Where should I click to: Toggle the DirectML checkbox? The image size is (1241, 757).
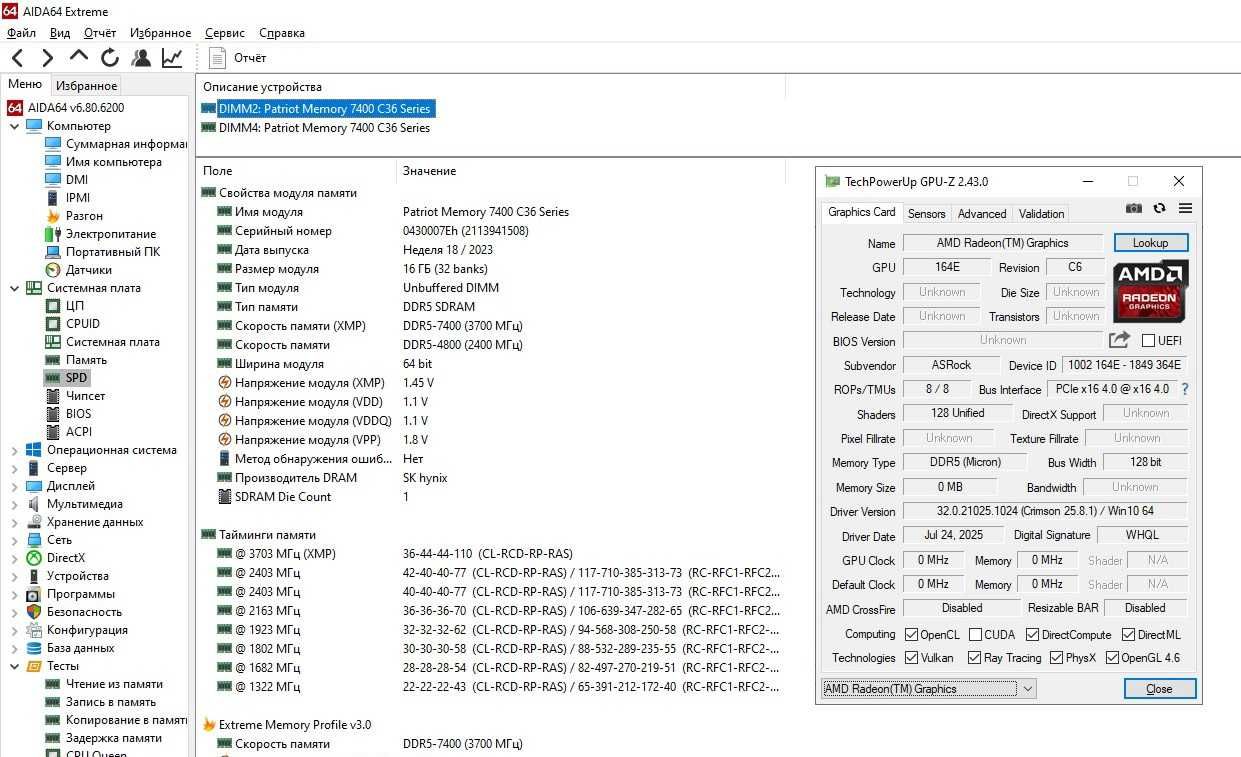pos(1128,634)
